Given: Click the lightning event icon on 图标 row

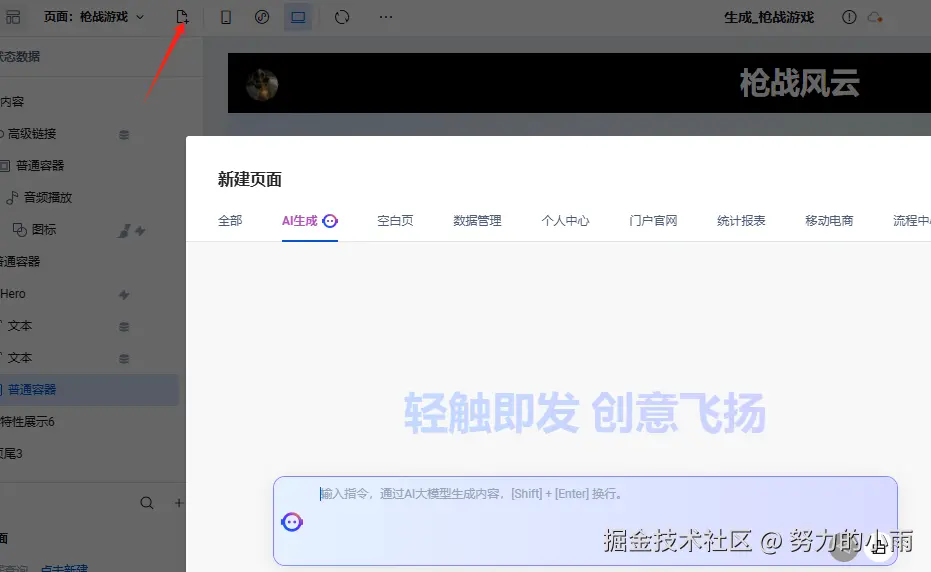Looking at the screenshot, I should tap(140, 231).
